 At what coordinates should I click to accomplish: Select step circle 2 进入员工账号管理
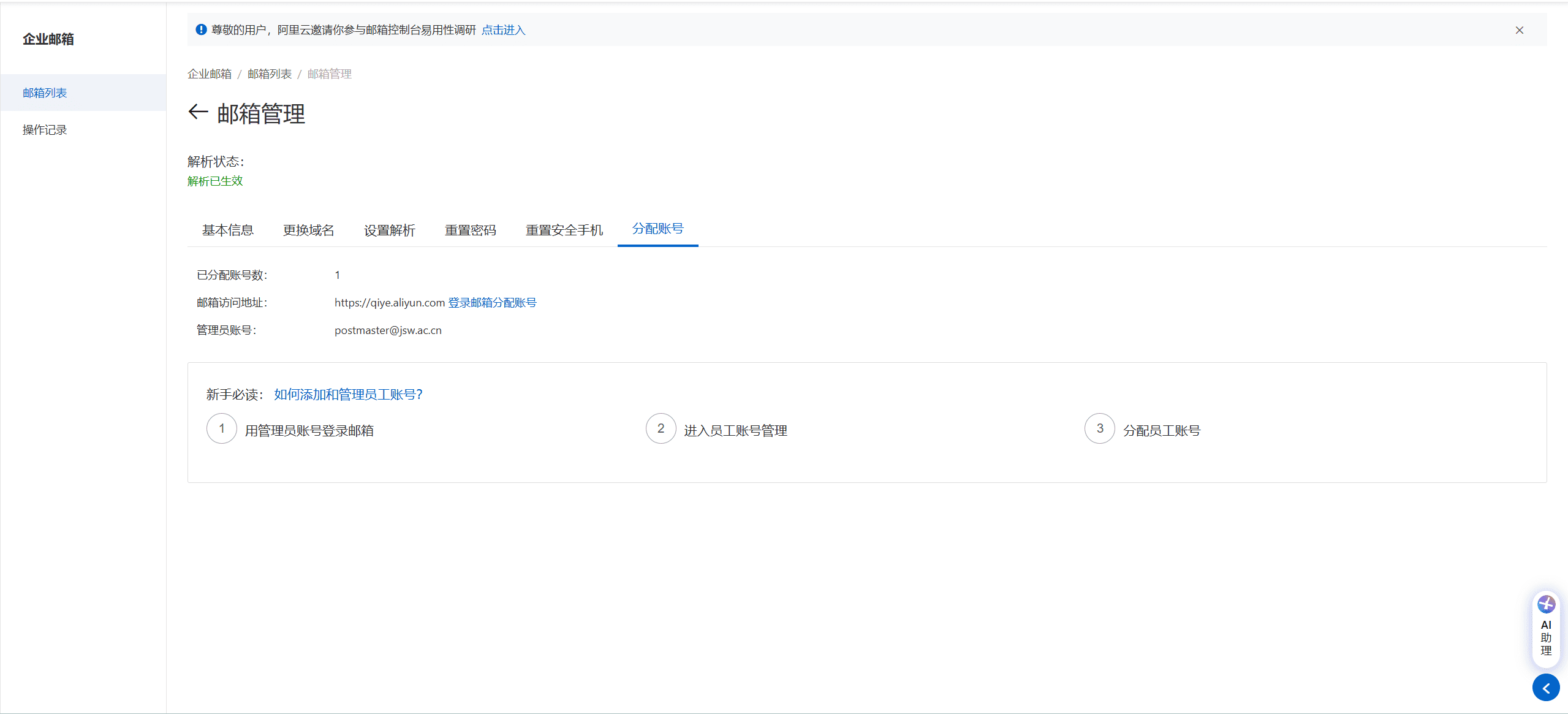pyautogui.click(x=660, y=428)
